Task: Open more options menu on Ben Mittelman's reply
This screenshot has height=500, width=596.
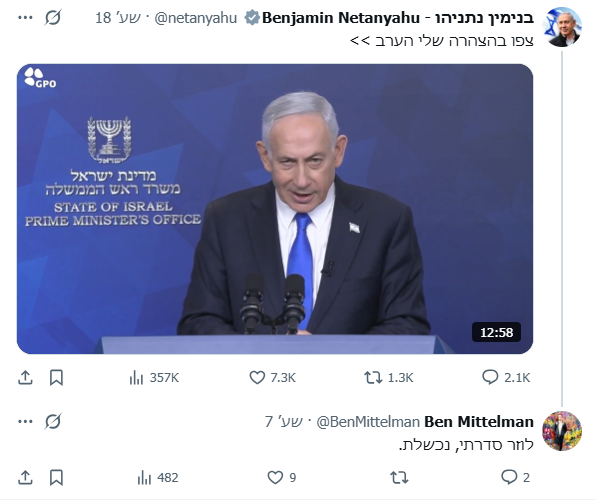Action: click(25, 421)
